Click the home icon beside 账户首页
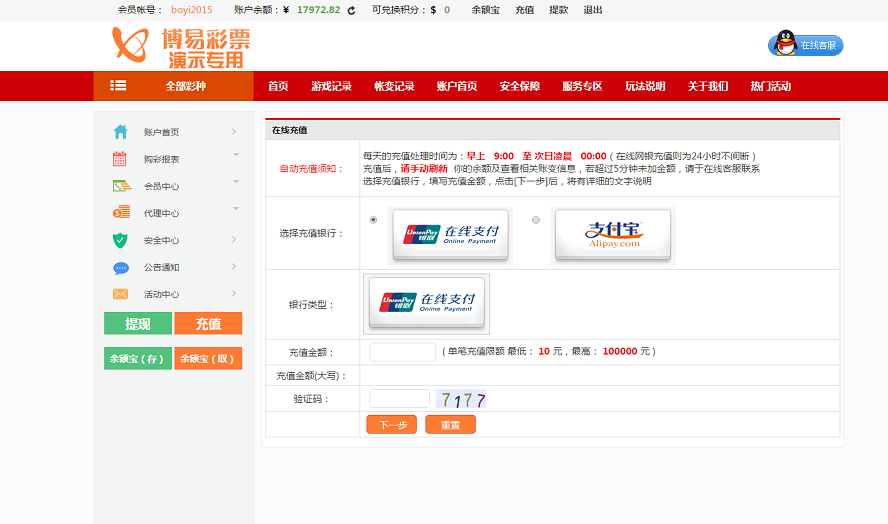 point(121,132)
